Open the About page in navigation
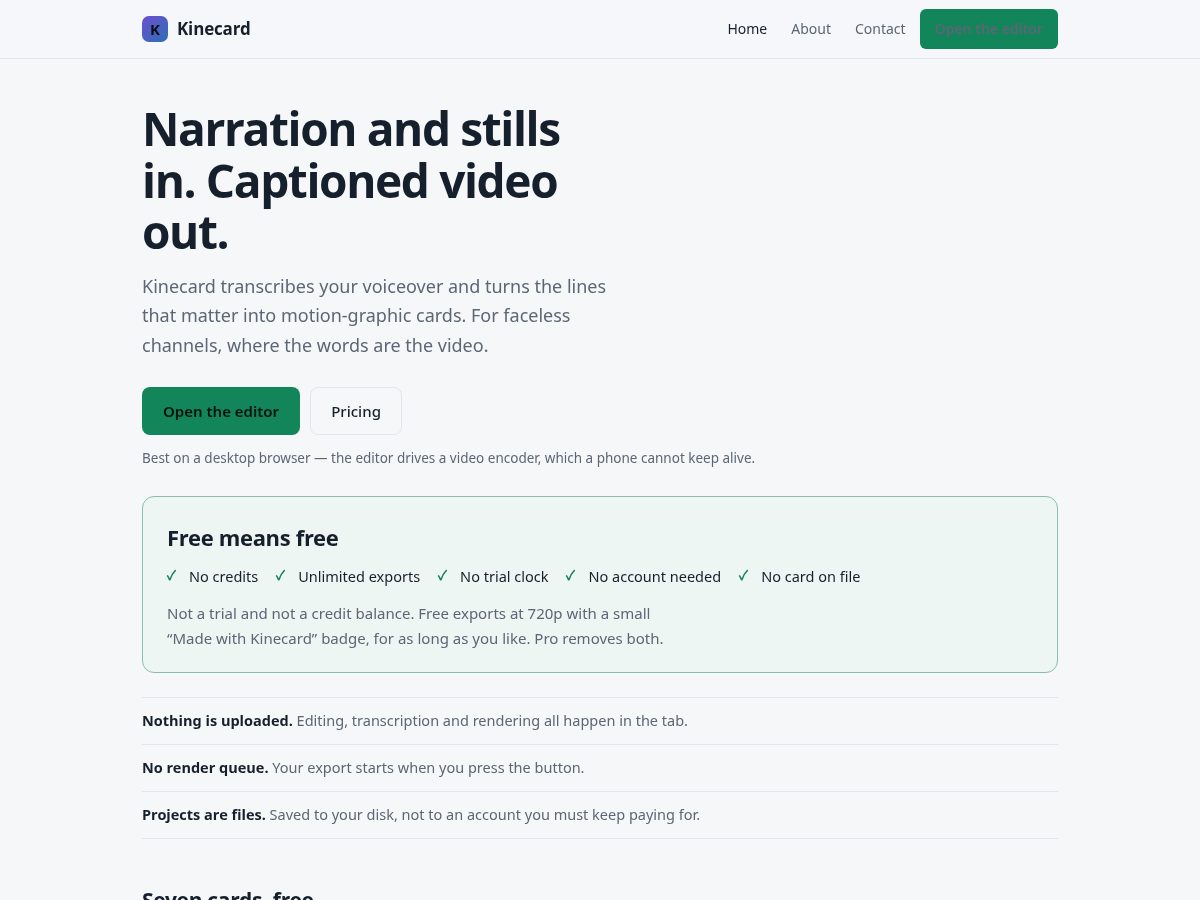 pos(811,29)
